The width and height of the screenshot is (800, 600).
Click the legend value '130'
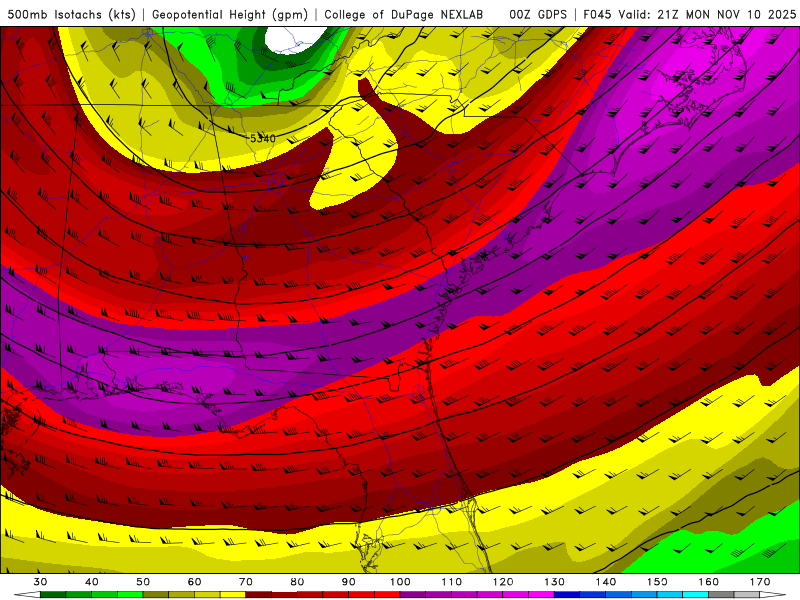click(x=555, y=582)
